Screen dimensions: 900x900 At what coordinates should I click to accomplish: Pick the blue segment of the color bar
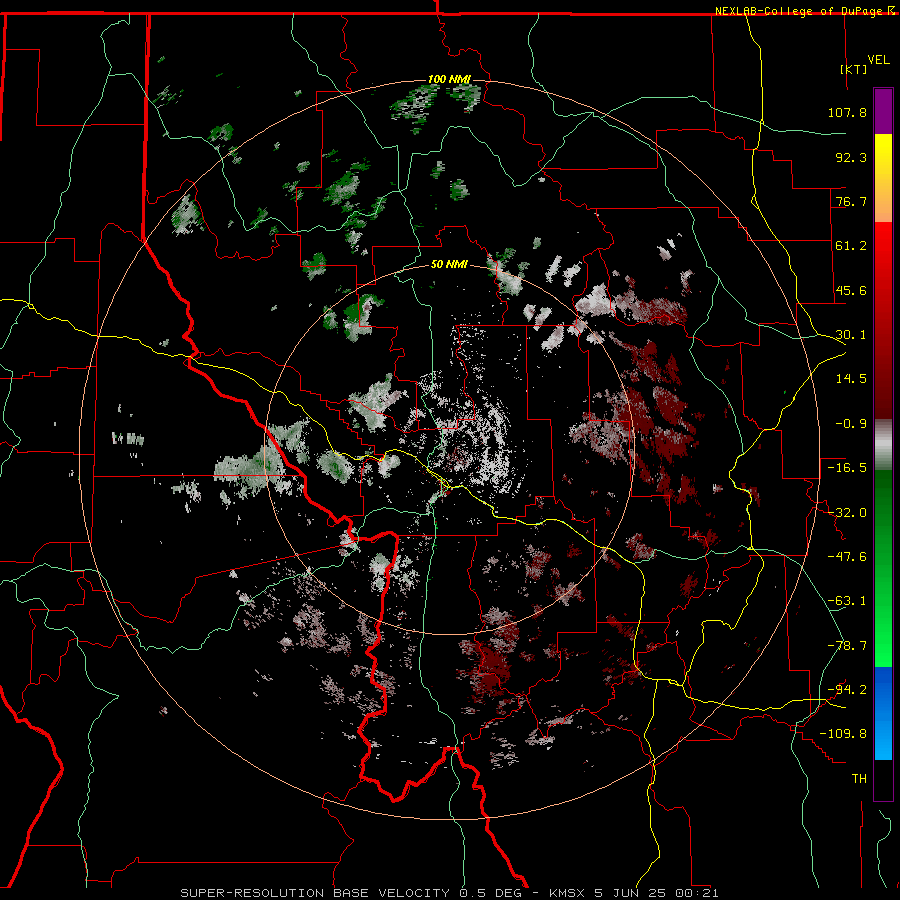(x=883, y=713)
